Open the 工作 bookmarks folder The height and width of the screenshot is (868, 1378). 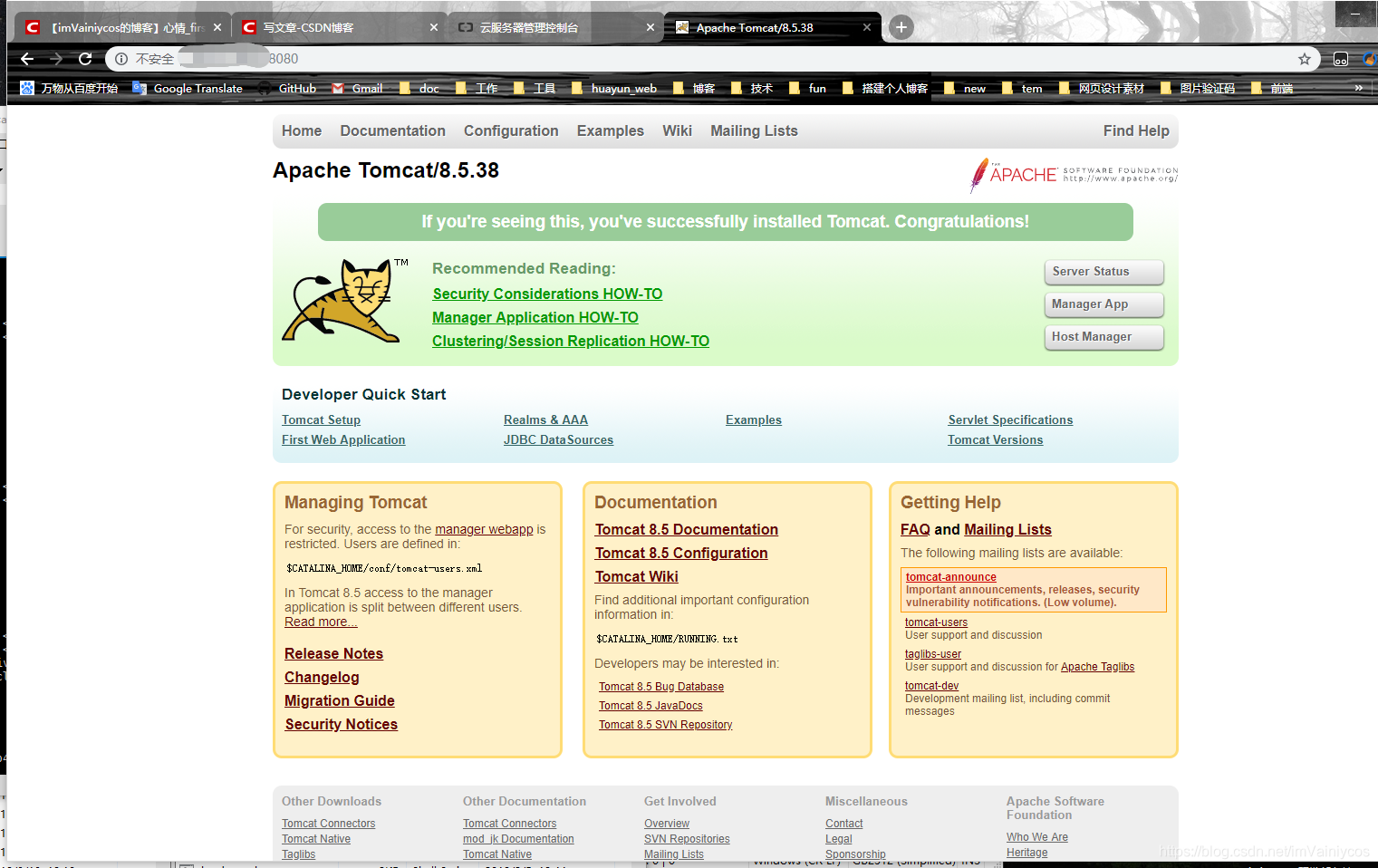click(x=477, y=88)
